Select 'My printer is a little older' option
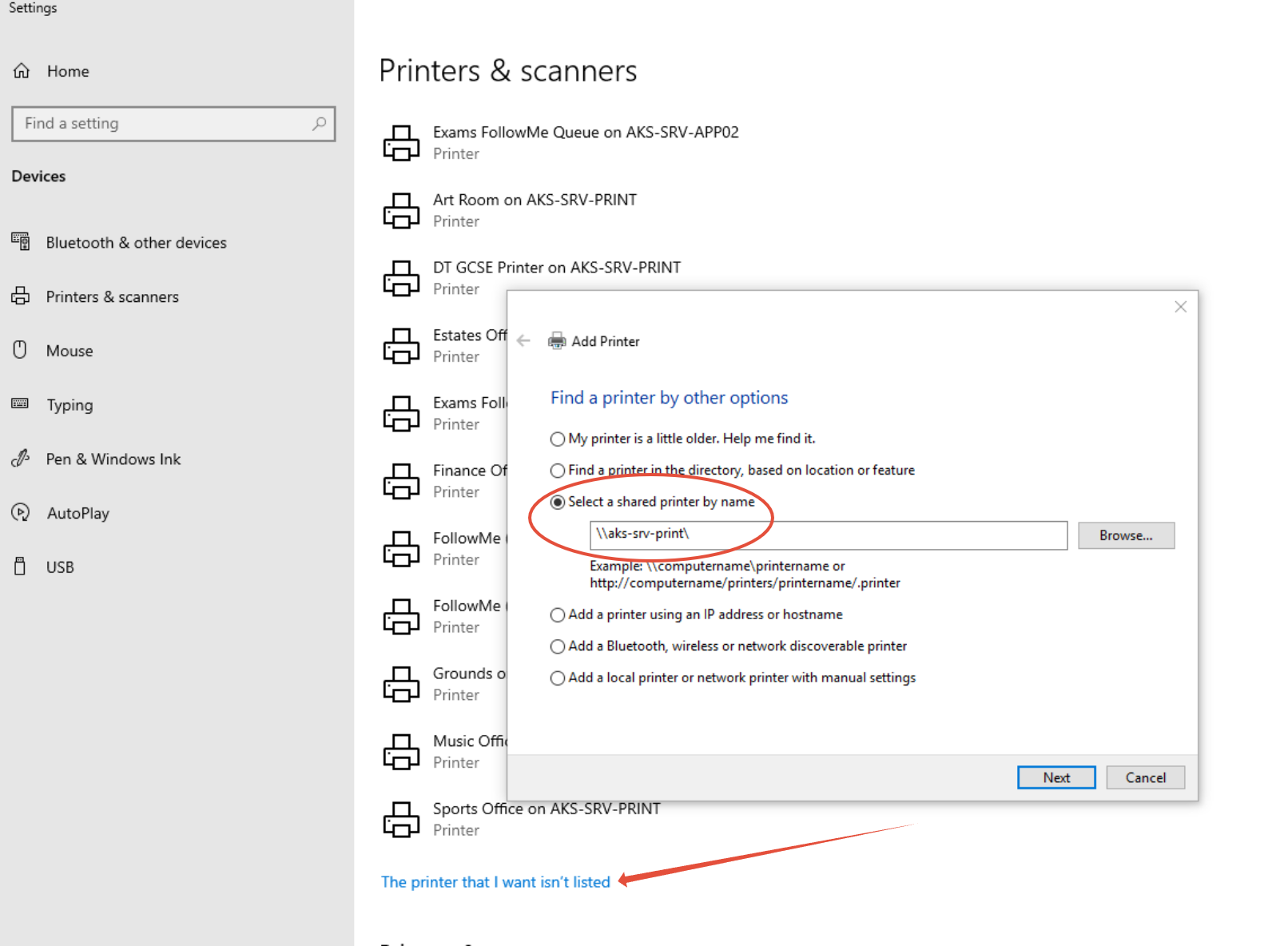1288x946 pixels. [x=558, y=439]
